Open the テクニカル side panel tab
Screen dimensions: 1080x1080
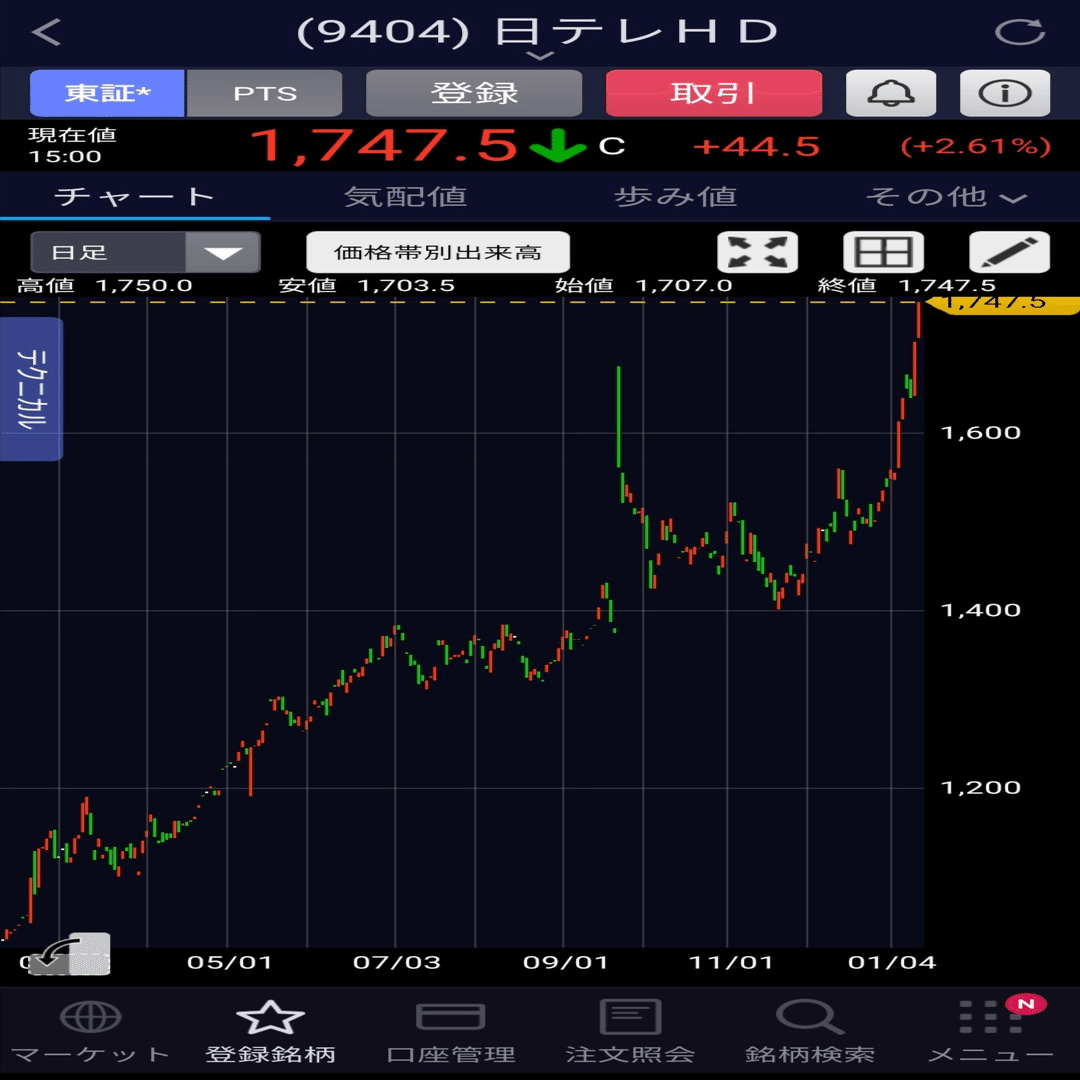click(x=32, y=389)
